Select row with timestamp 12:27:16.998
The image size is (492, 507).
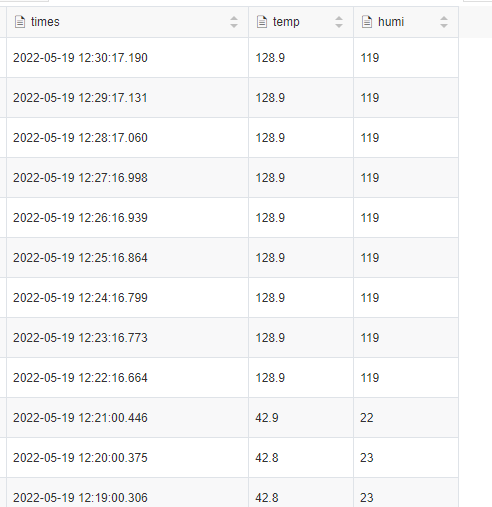pos(232,178)
